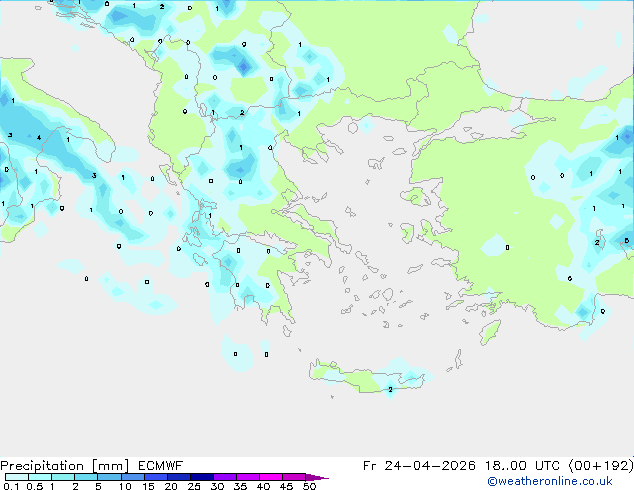Select the 20–25 mm legend color swatch
The width and height of the screenshot is (634, 490).
click(x=179, y=477)
